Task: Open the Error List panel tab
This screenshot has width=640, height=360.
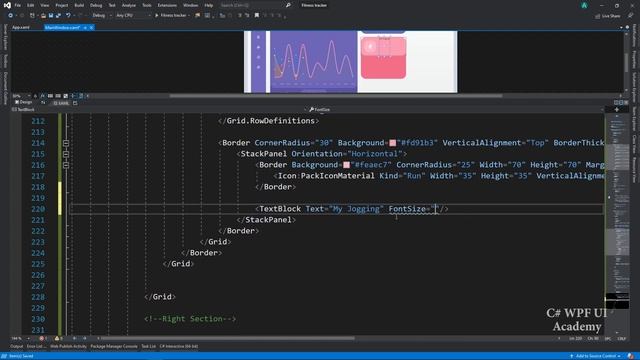Action: [36, 347]
